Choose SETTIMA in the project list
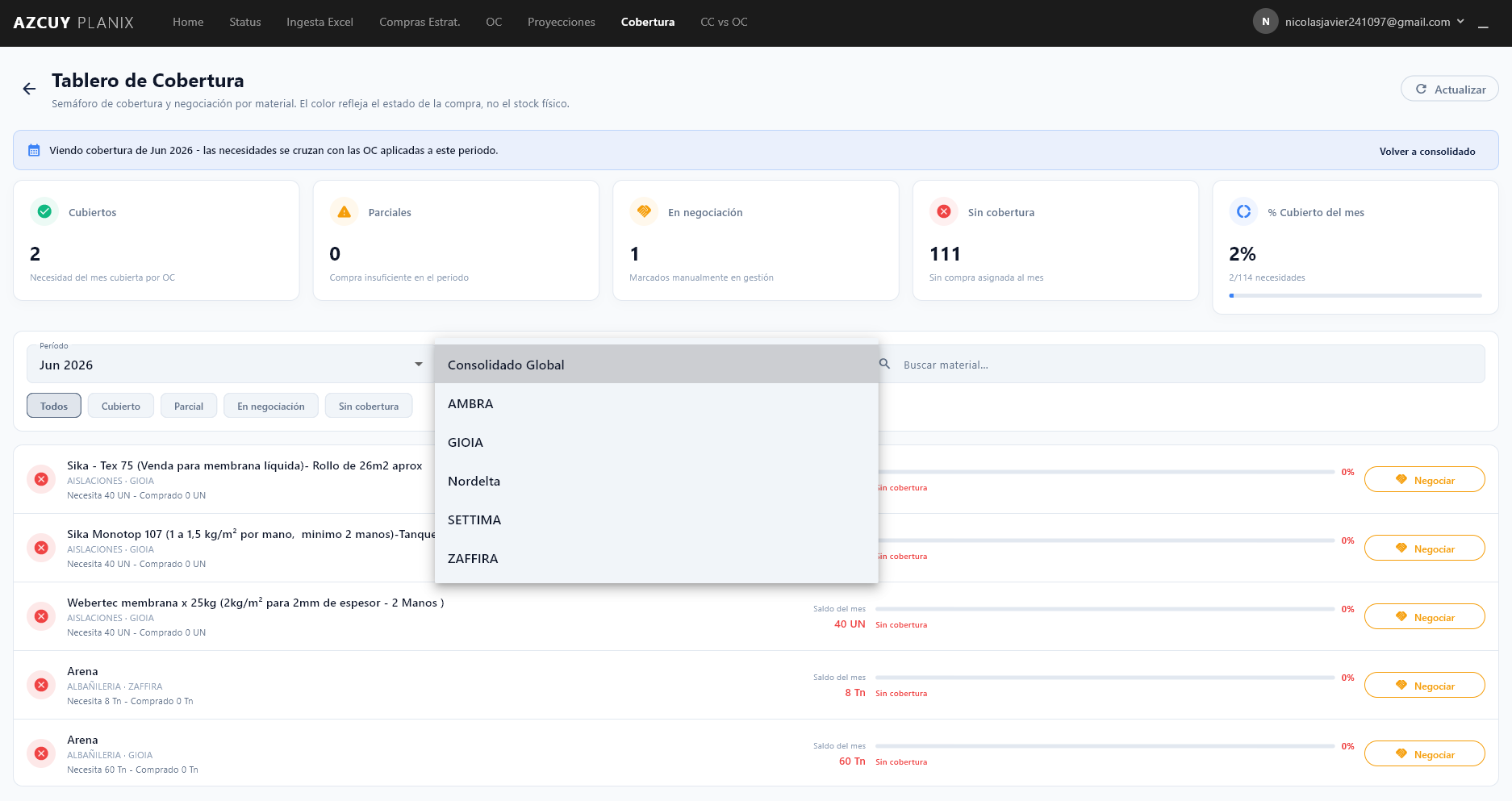Image resolution: width=1512 pixels, height=801 pixels. (x=656, y=519)
